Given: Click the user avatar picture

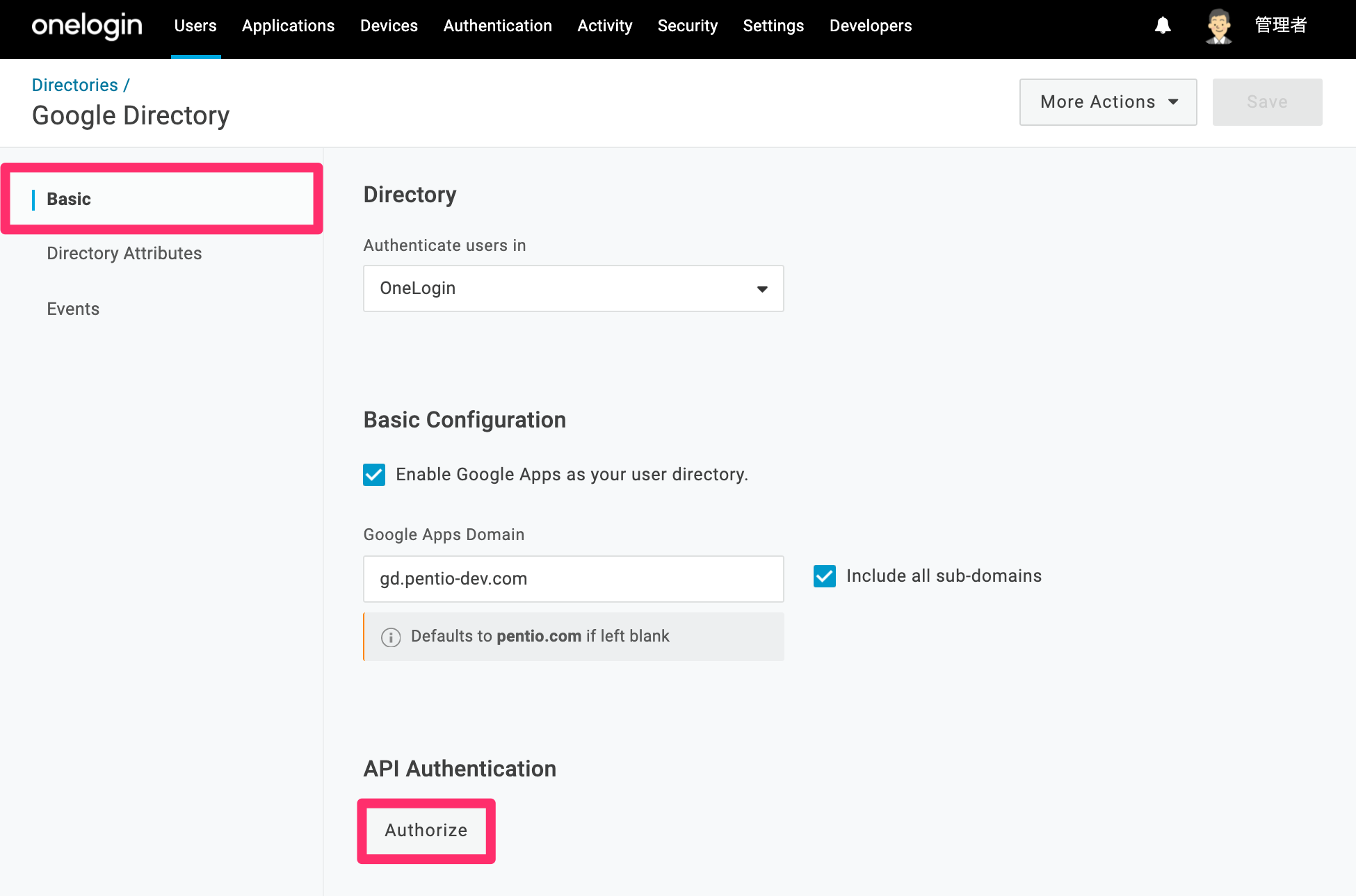Looking at the screenshot, I should tap(1219, 26).
